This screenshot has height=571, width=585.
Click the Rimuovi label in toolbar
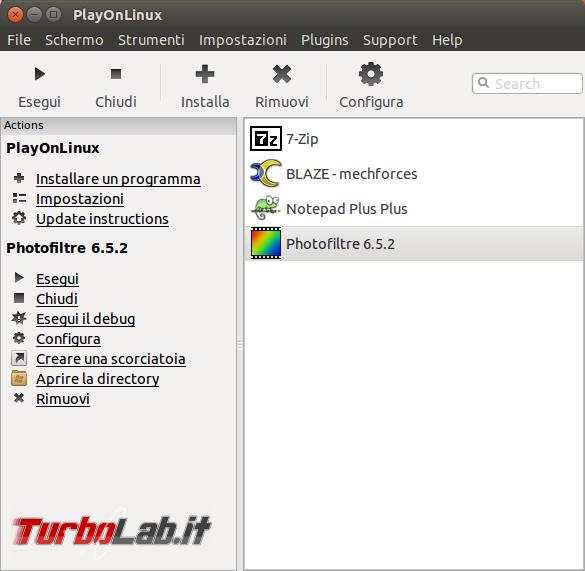[282, 102]
